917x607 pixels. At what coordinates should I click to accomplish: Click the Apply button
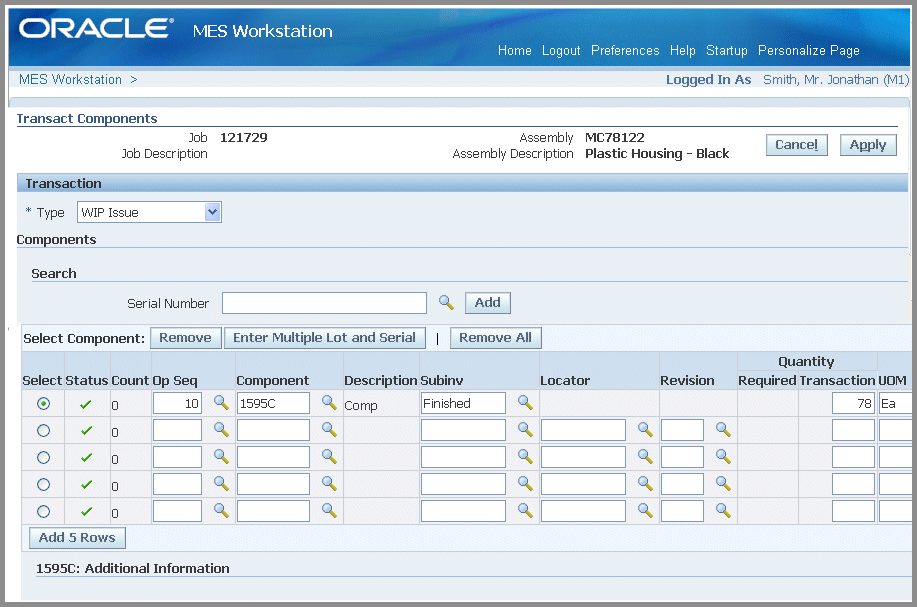868,145
